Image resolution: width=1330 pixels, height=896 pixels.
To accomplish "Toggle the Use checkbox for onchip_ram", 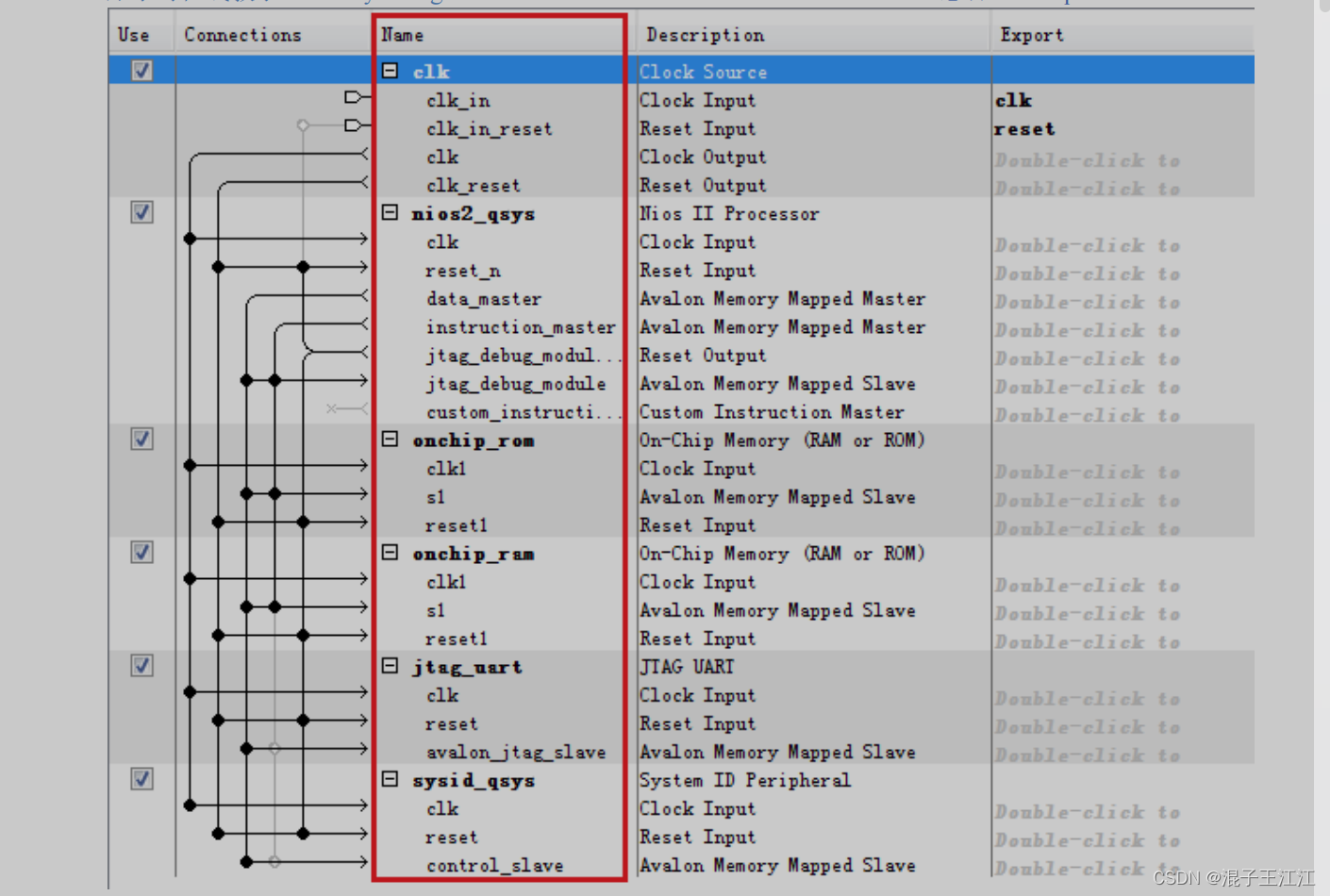I will [141, 552].
